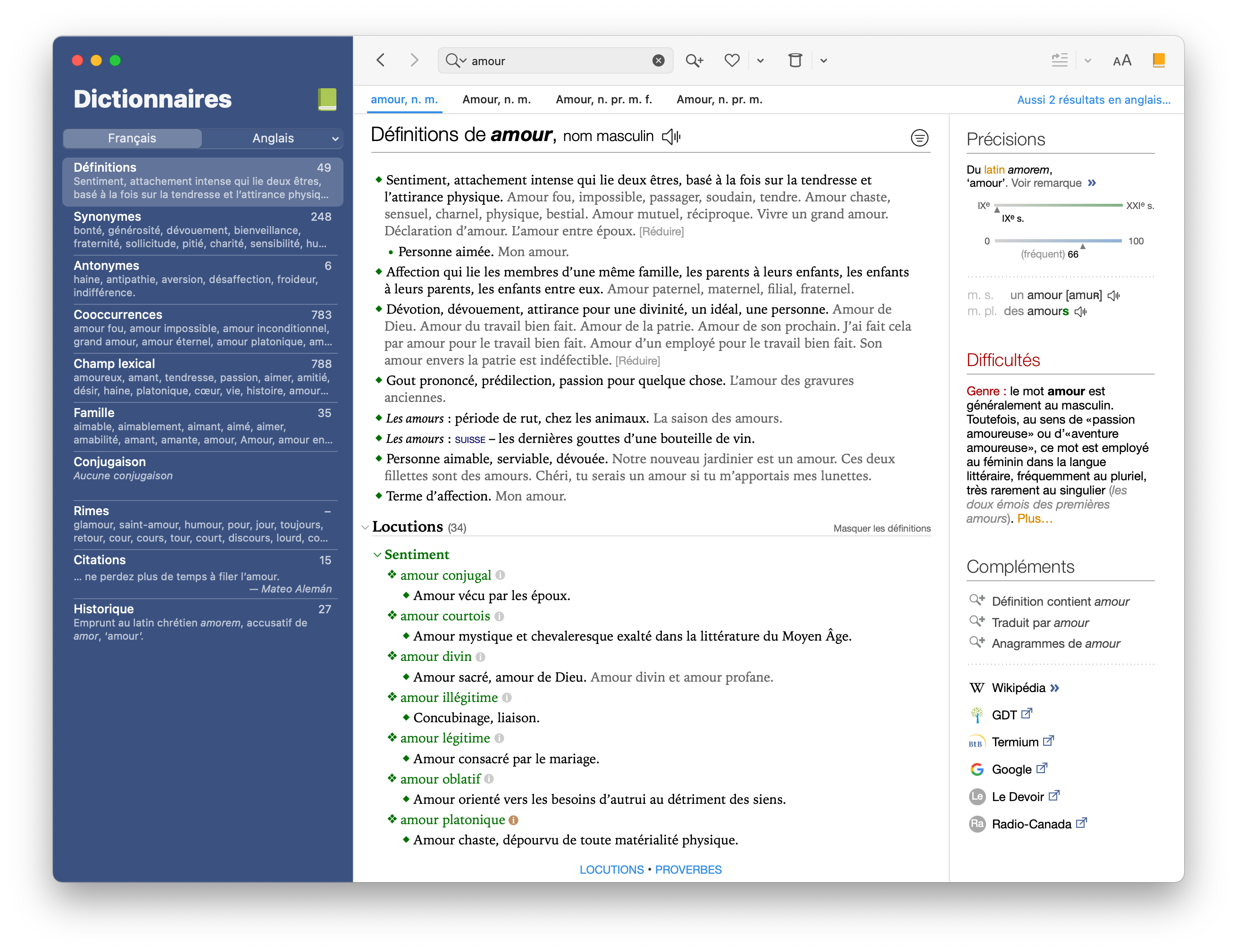Go forward to next entry
Image resolution: width=1237 pixels, height=952 pixels.
click(x=415, y=60)
